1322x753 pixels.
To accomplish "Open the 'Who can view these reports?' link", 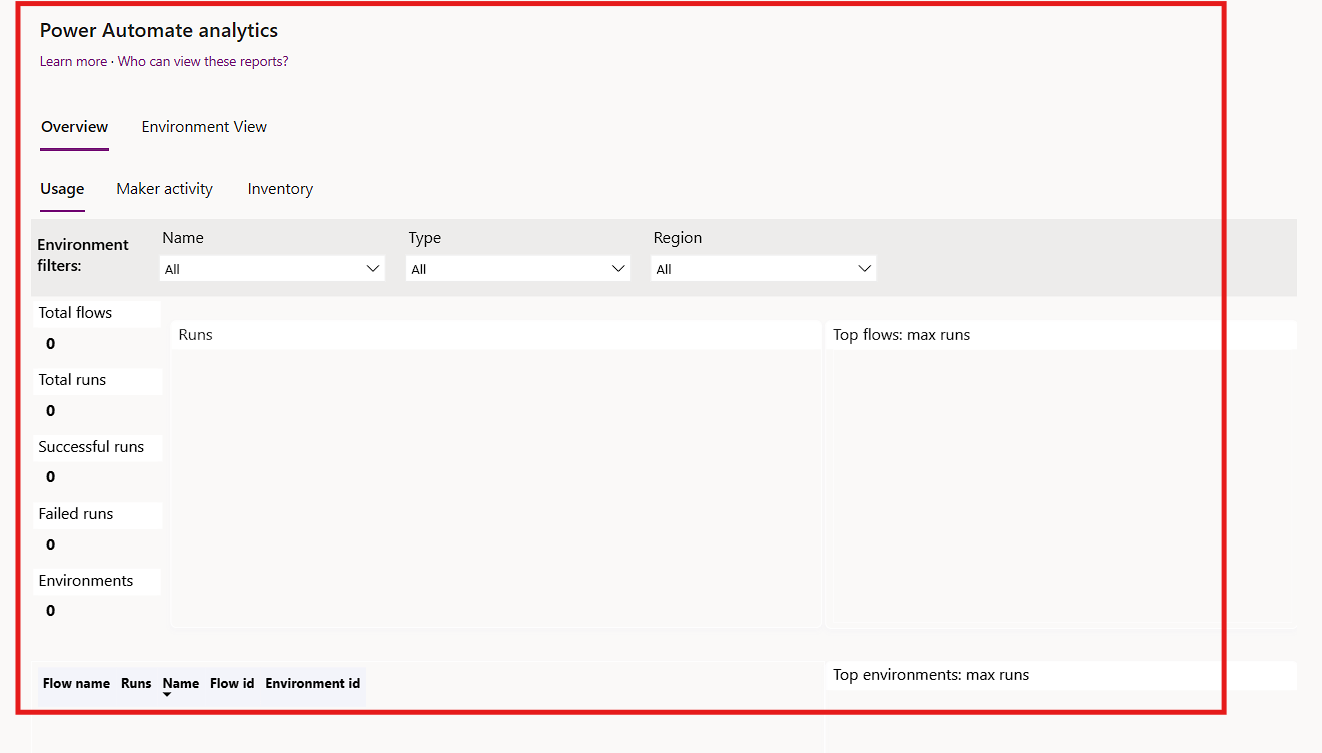I will point(203,62).
